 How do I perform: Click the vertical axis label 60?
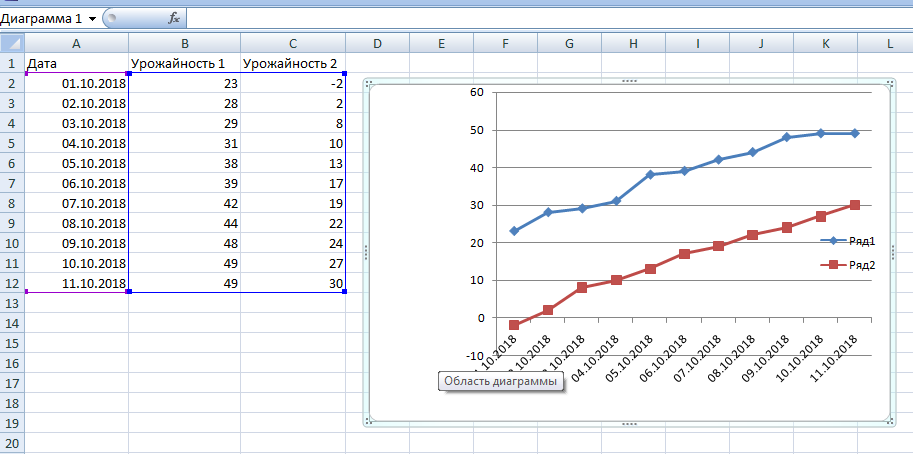tap(476, 92)
